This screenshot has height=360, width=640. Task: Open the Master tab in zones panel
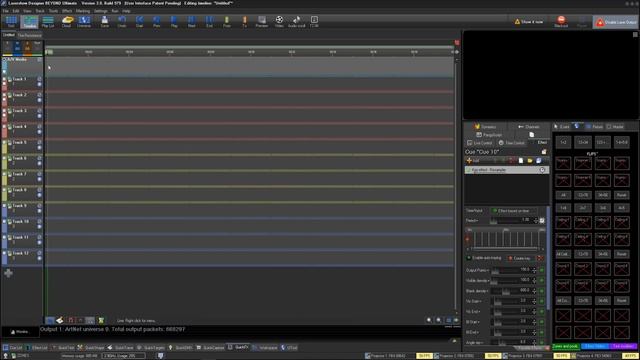(x=616, y=127)
